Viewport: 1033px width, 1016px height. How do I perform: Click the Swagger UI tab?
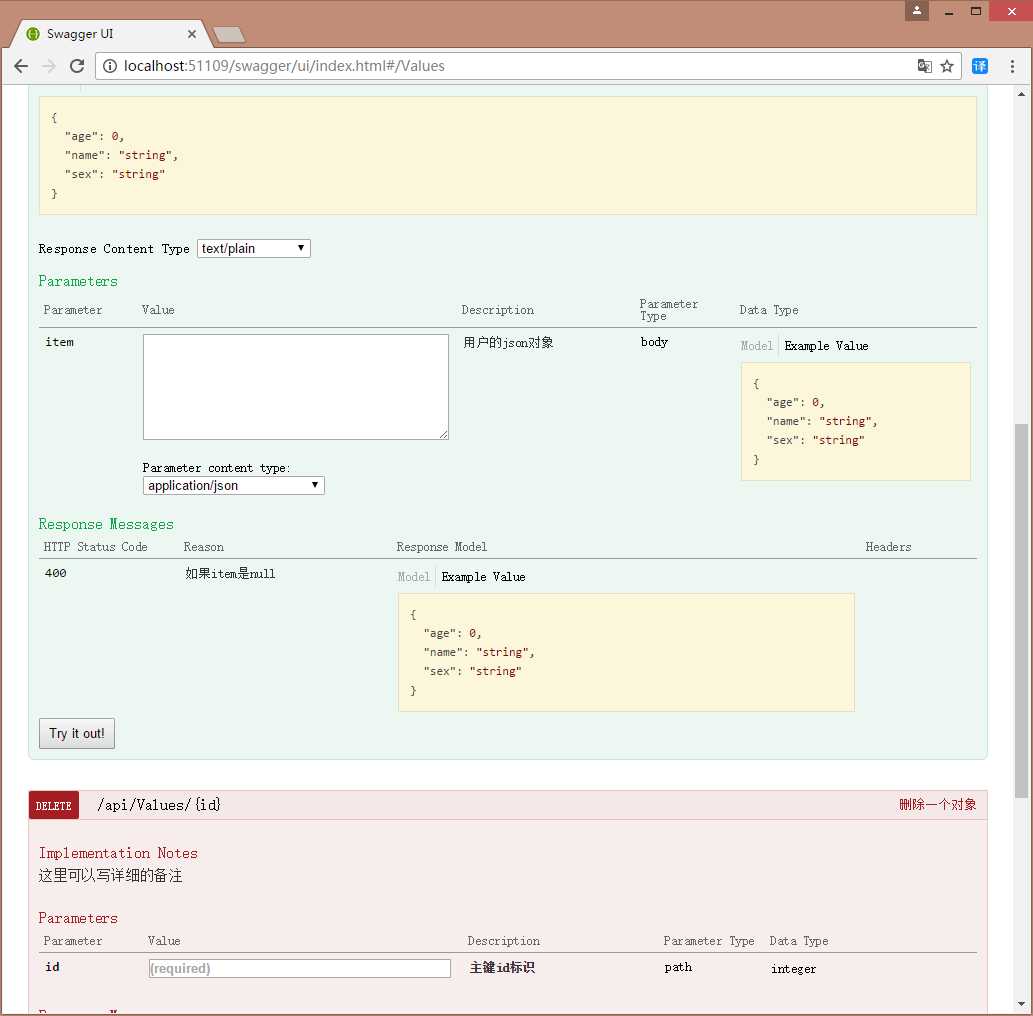109,34
